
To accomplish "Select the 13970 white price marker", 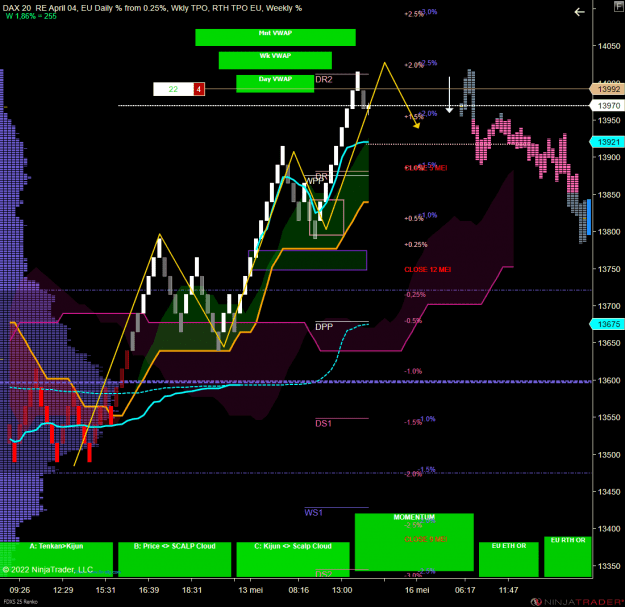I will [x=607, y=106].
